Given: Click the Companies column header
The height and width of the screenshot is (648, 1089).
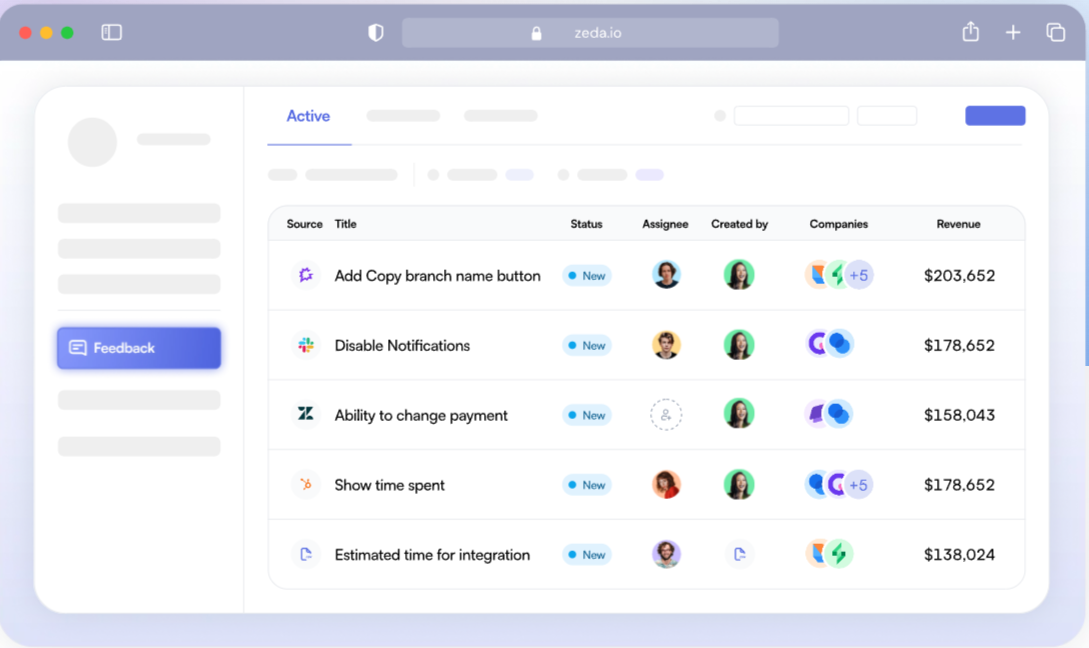Looking at the screenshot, I should 838,224.
